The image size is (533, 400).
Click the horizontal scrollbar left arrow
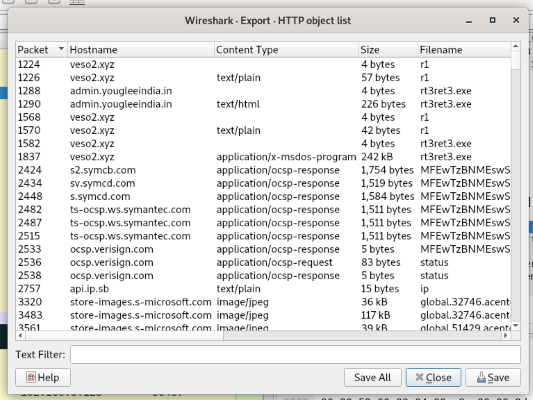20,335
